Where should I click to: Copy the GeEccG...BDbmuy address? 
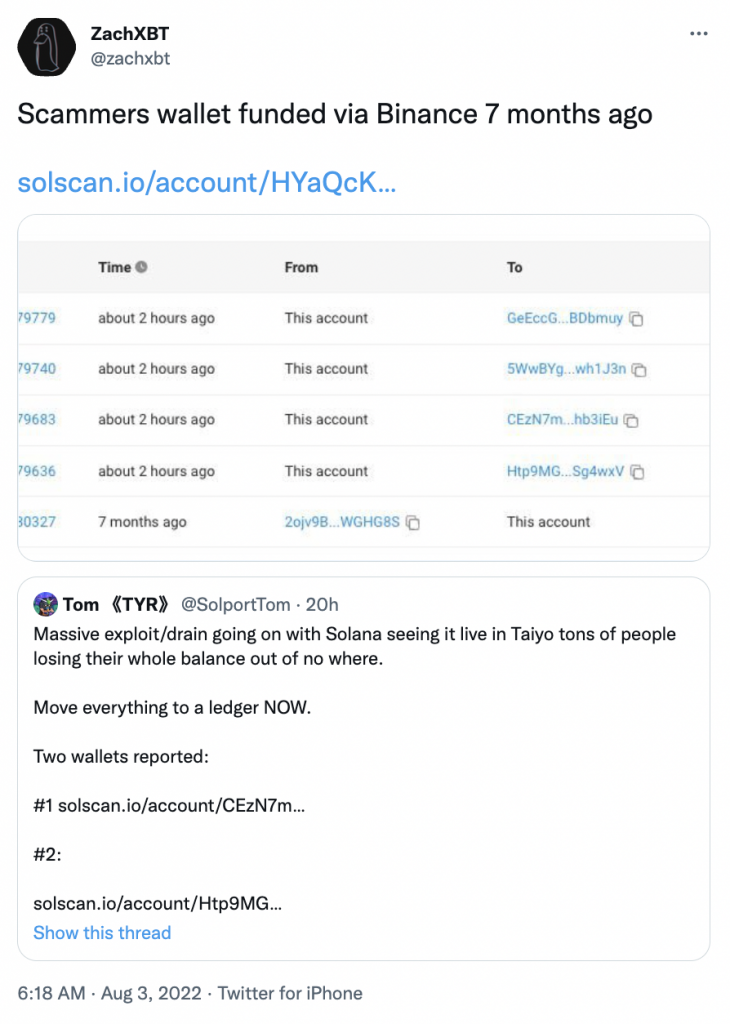pyautogui.click(x=636, y=319)
